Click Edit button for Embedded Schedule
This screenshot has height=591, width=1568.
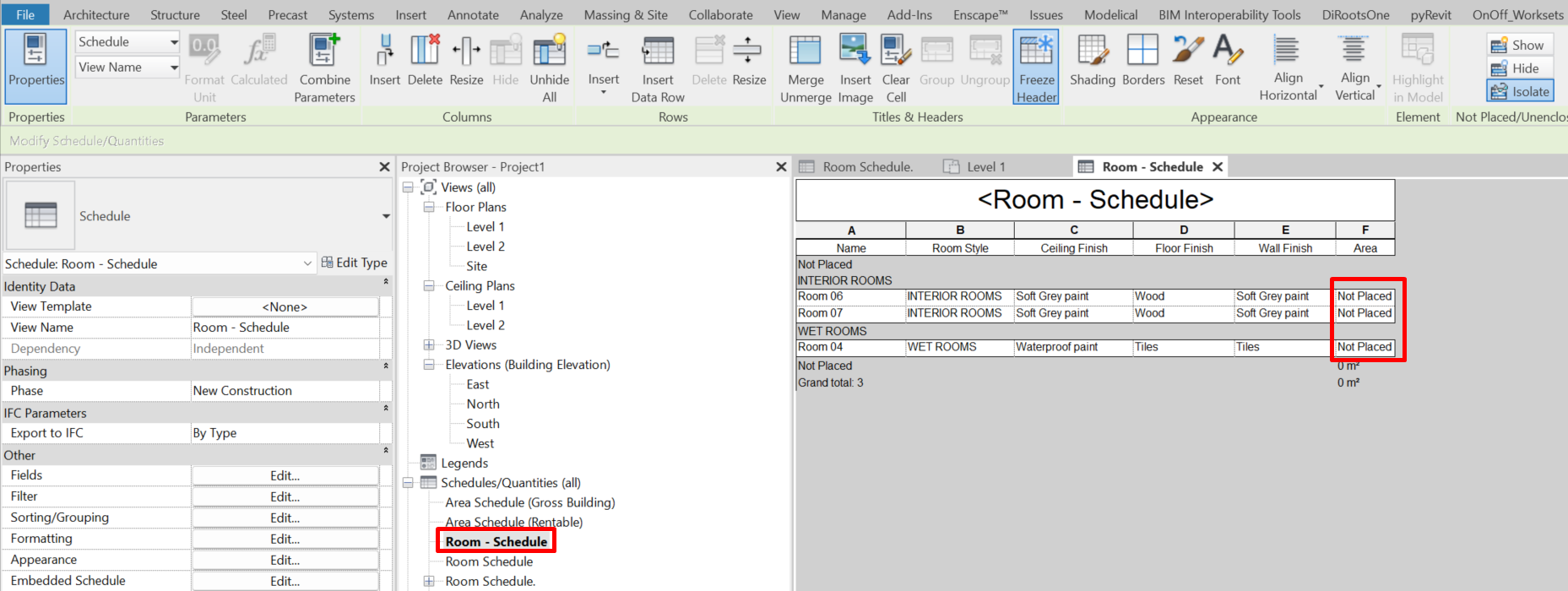point(285,581)
